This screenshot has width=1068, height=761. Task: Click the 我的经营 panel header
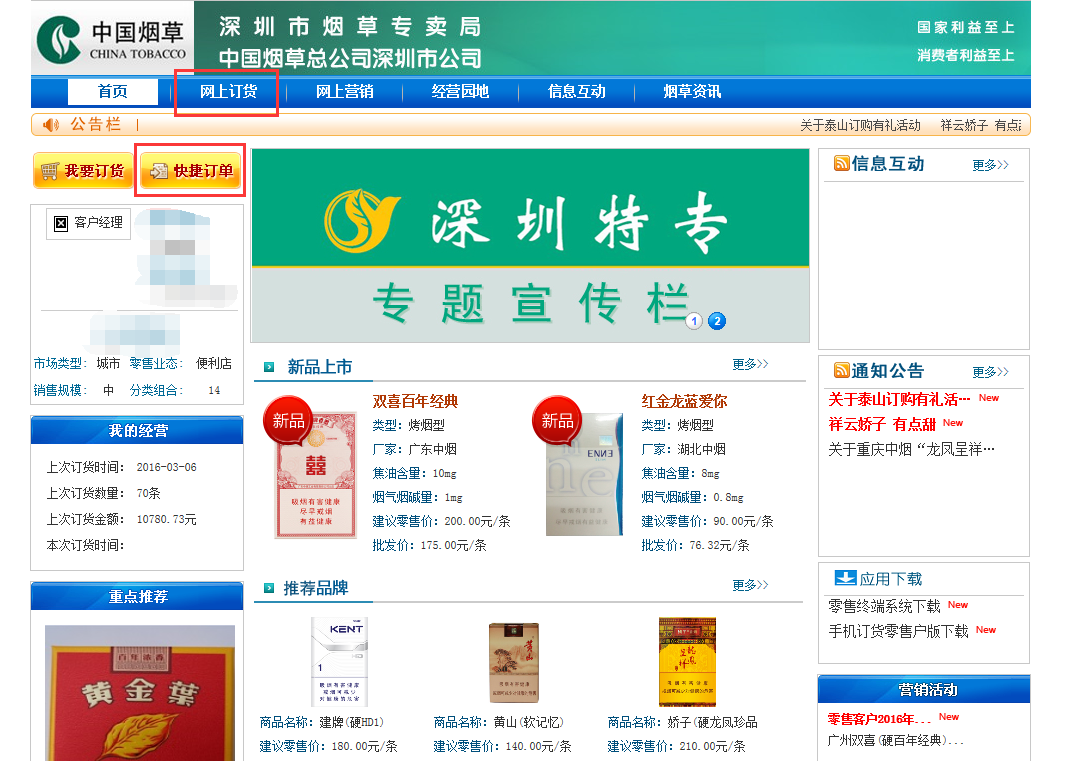coord(137,431)
